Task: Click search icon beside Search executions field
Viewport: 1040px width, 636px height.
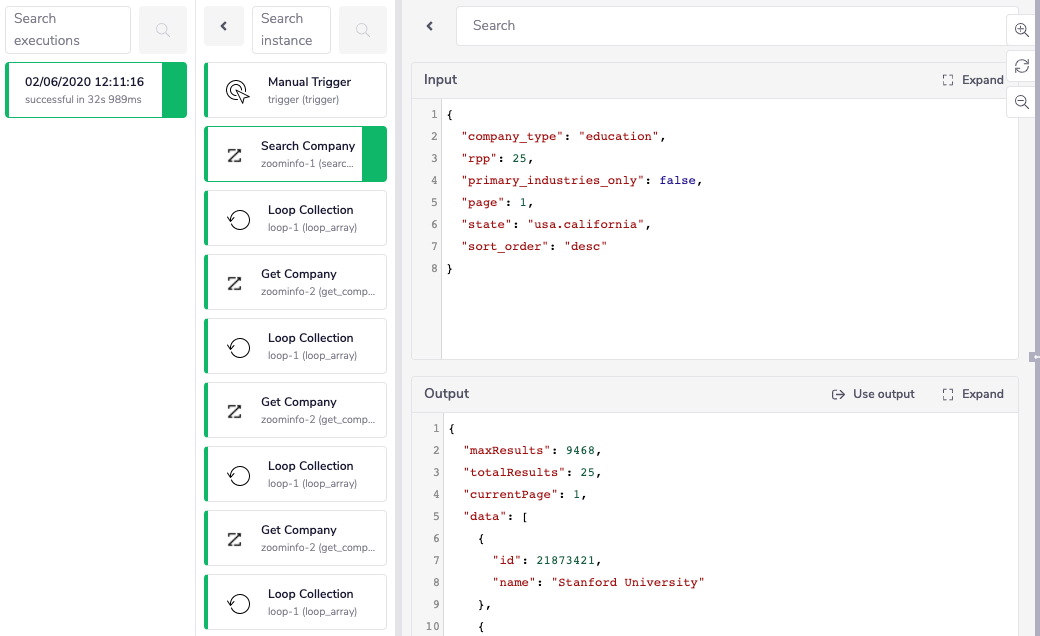Action: point(162,30)
